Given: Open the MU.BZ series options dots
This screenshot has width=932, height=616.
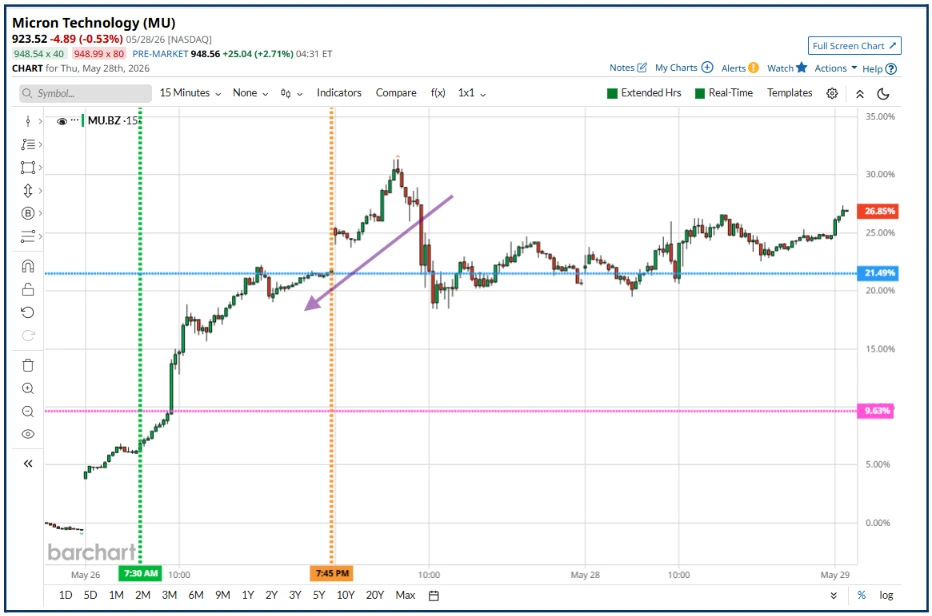Looking at the screenshot, I should 74,121.
